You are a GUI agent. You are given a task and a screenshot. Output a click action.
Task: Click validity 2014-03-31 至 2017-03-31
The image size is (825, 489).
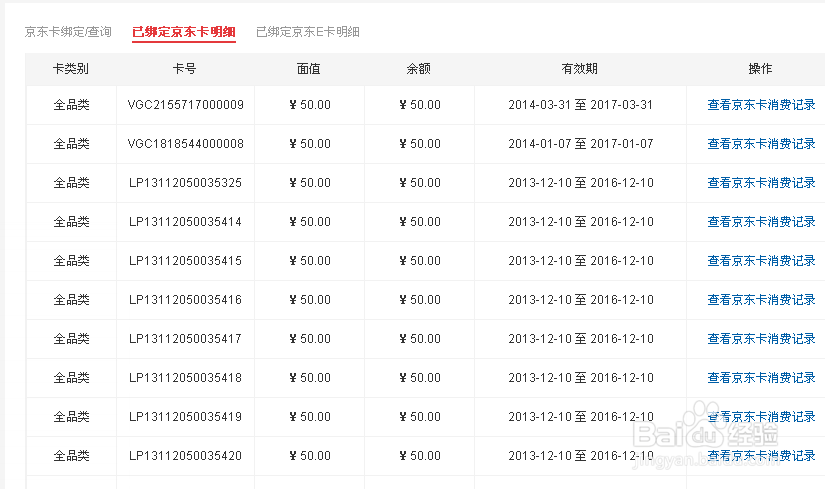580,105
